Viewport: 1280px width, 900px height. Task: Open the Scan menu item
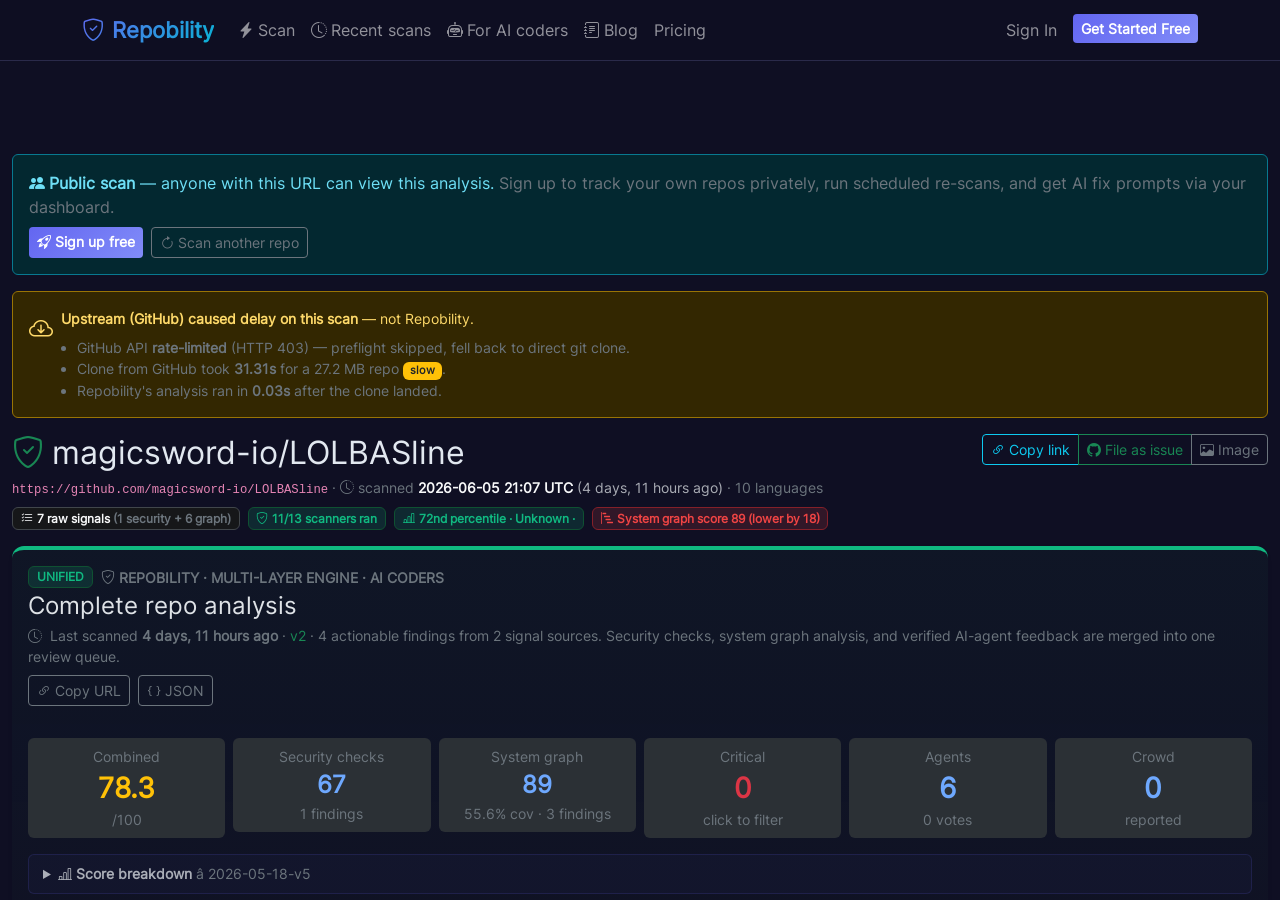click(x=267, y=30)
